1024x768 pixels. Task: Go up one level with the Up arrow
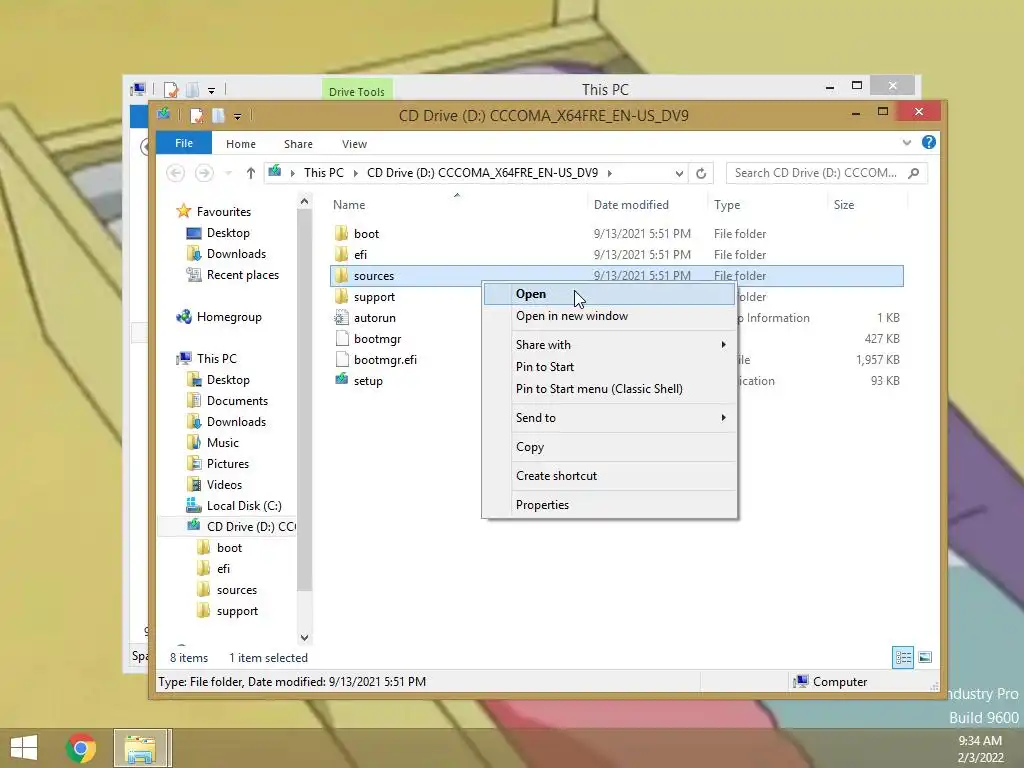[251, 173]
